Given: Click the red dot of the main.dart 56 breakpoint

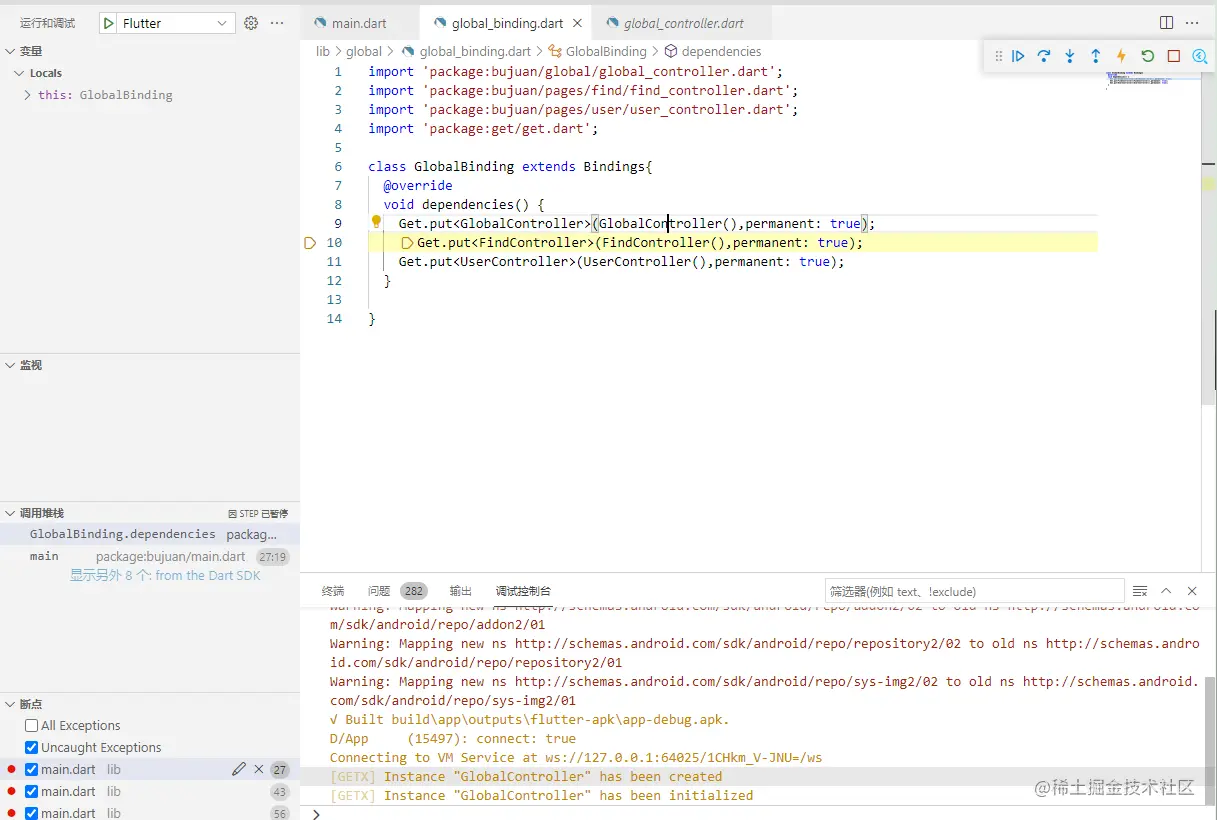Looking at the screenshot, I should point(11,813).
